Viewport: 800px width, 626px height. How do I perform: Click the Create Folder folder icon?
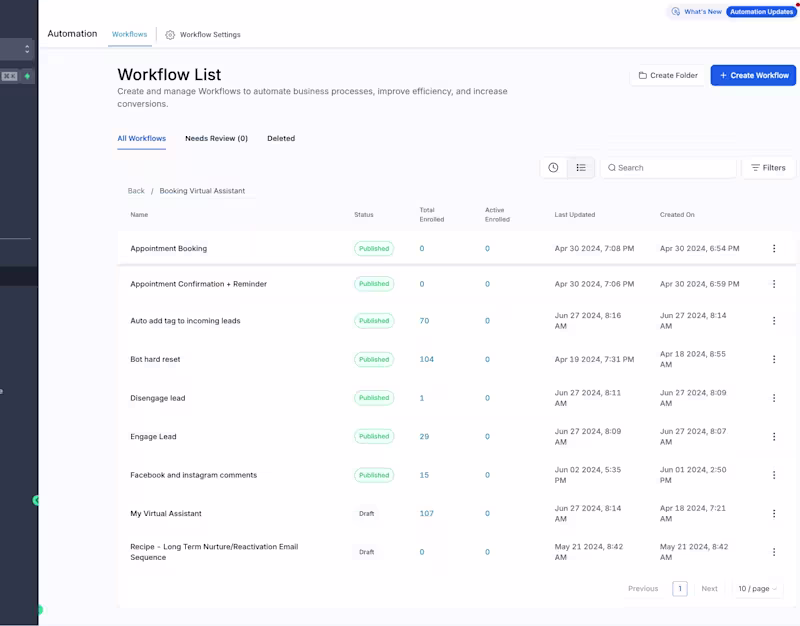(642, 75)
